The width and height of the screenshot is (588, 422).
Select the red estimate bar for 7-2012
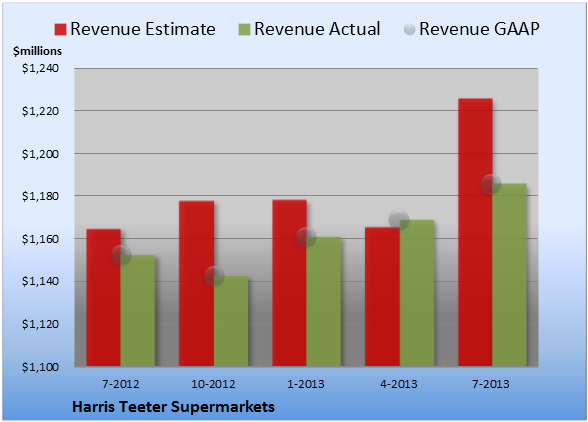tap(104, 297)
